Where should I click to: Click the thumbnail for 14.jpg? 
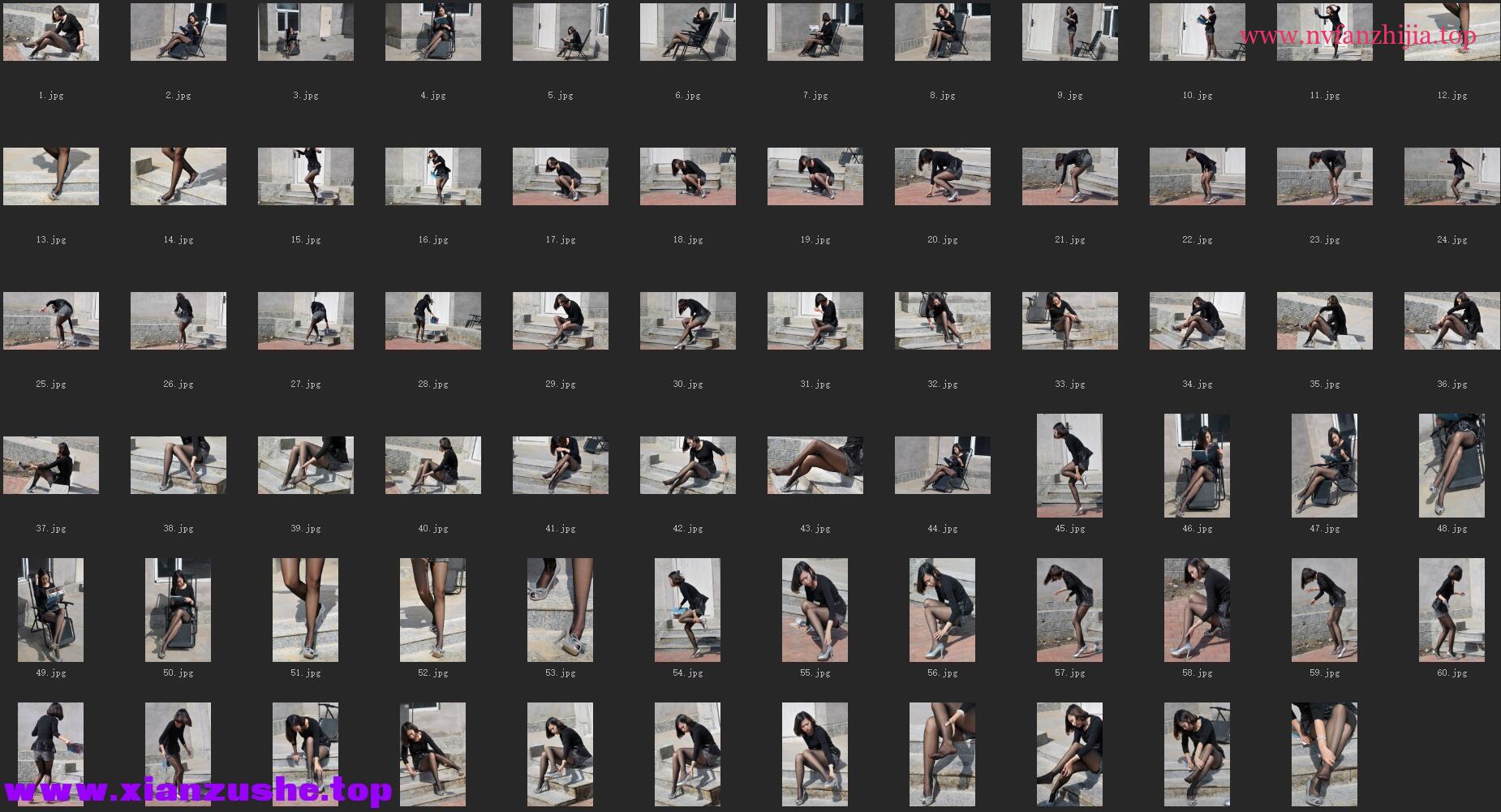pyautogui.click(x=178, y=176)
